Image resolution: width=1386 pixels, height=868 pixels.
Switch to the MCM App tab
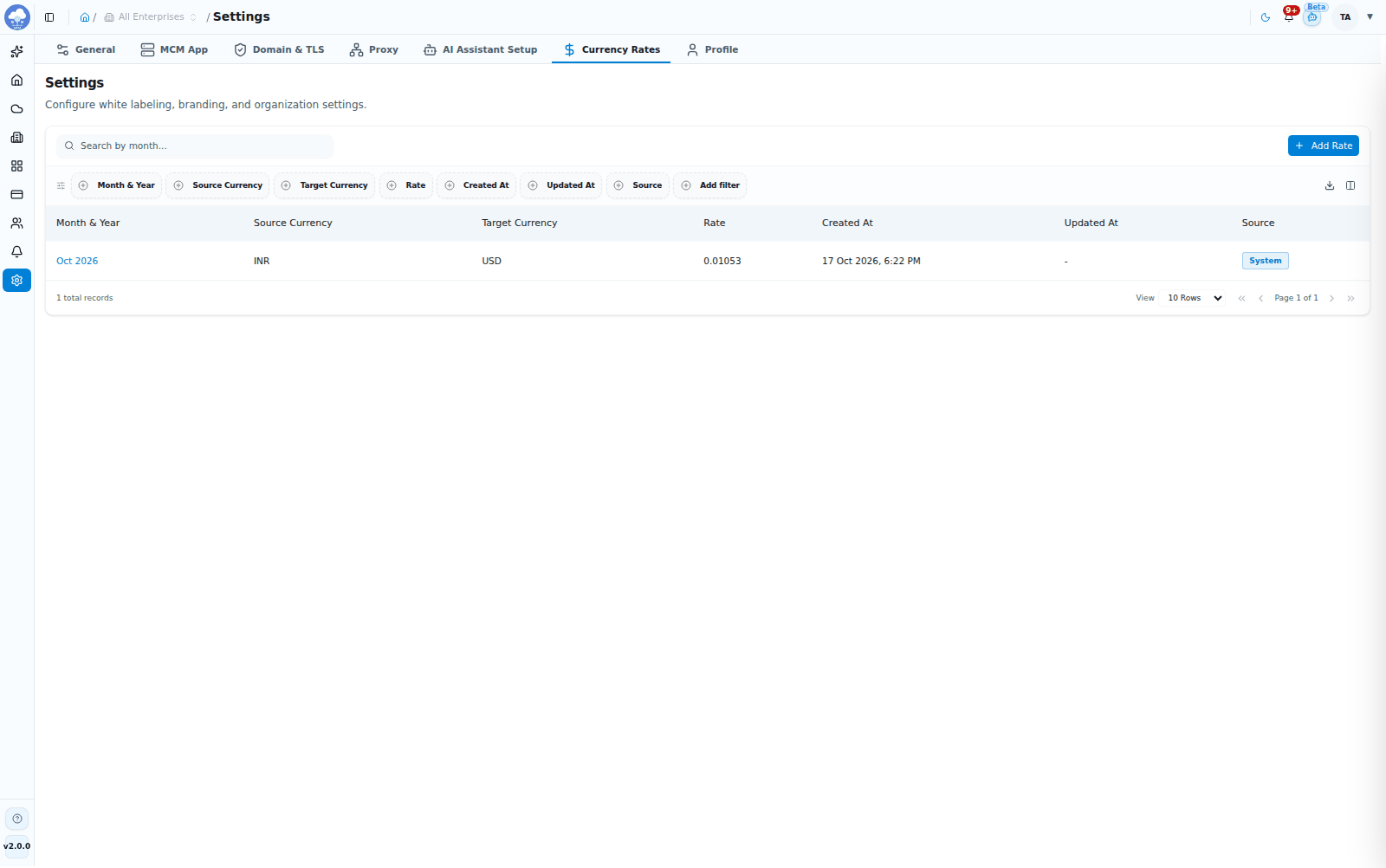(x=174, y=50)
